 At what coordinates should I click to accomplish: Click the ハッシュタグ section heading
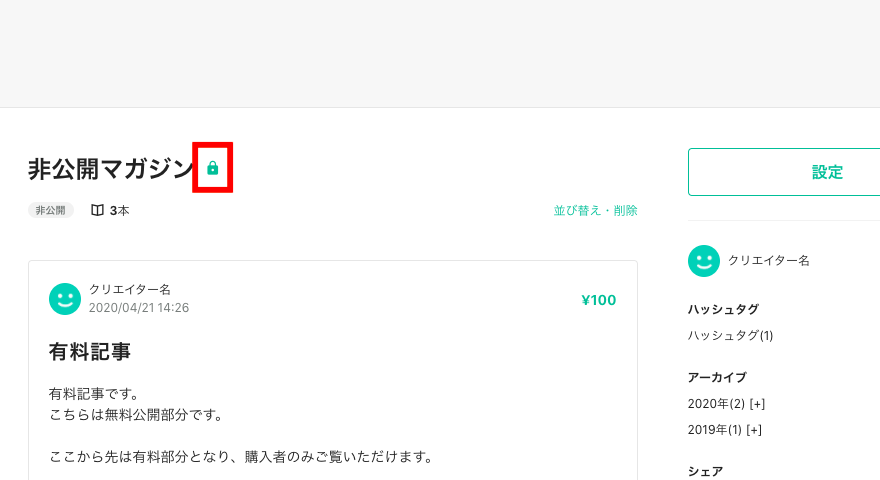pyautogui.click(x=723, y=309)
